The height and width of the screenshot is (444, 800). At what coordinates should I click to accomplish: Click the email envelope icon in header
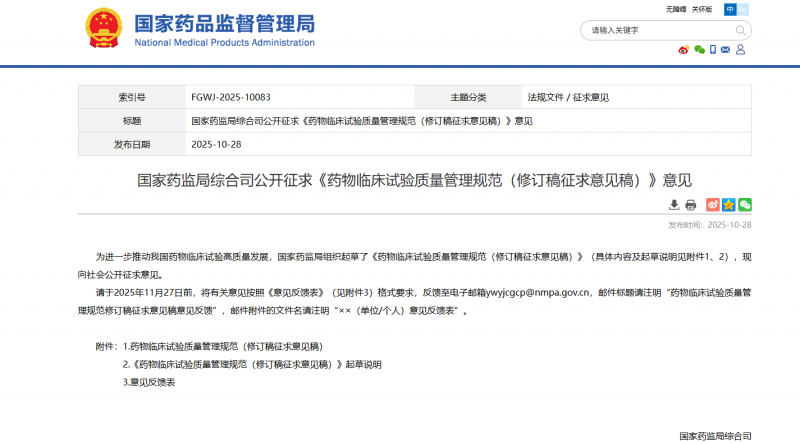click(727, 49)
